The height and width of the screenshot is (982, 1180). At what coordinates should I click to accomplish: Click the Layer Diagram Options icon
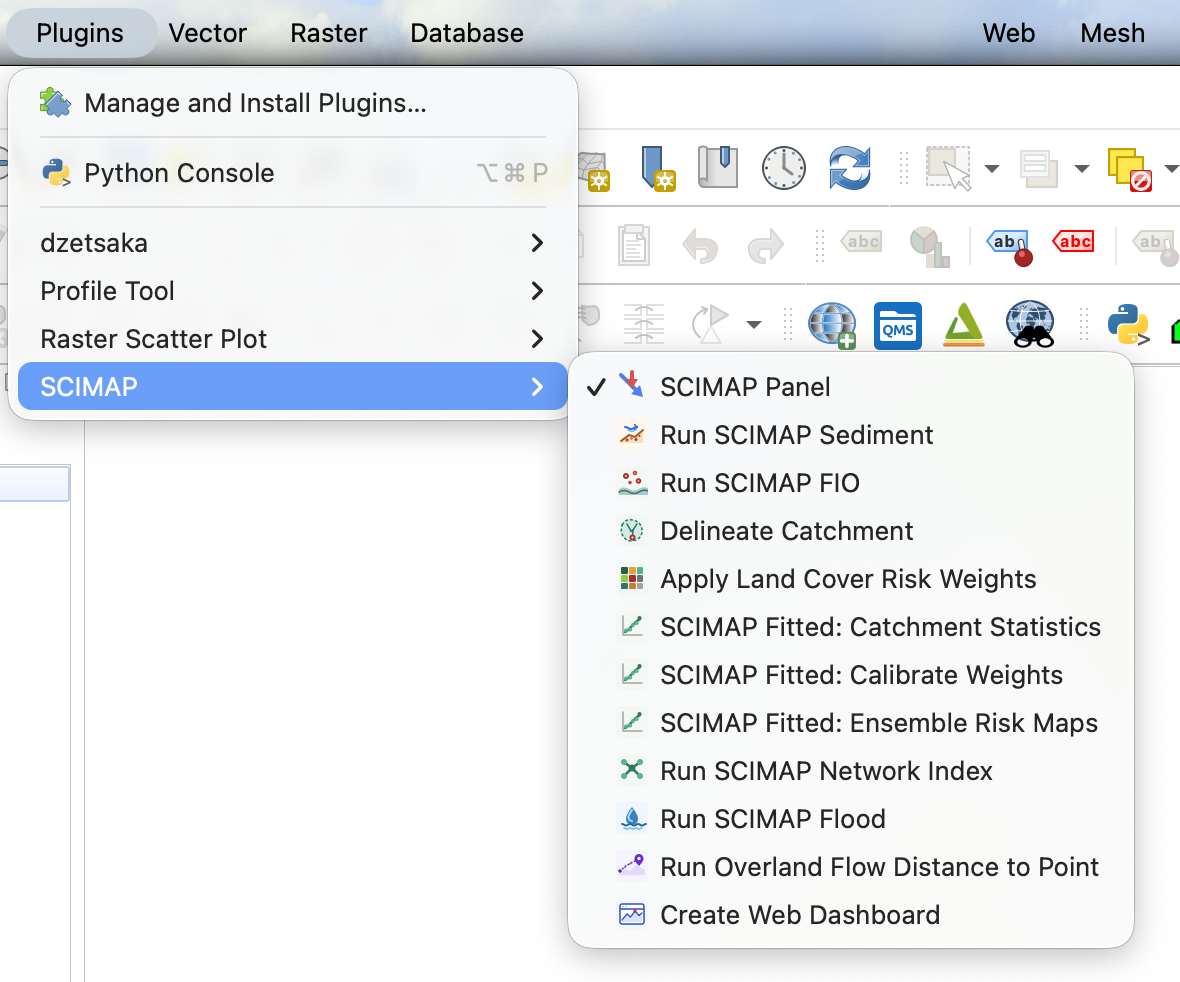pyautogui.click(x=929, y=247)
